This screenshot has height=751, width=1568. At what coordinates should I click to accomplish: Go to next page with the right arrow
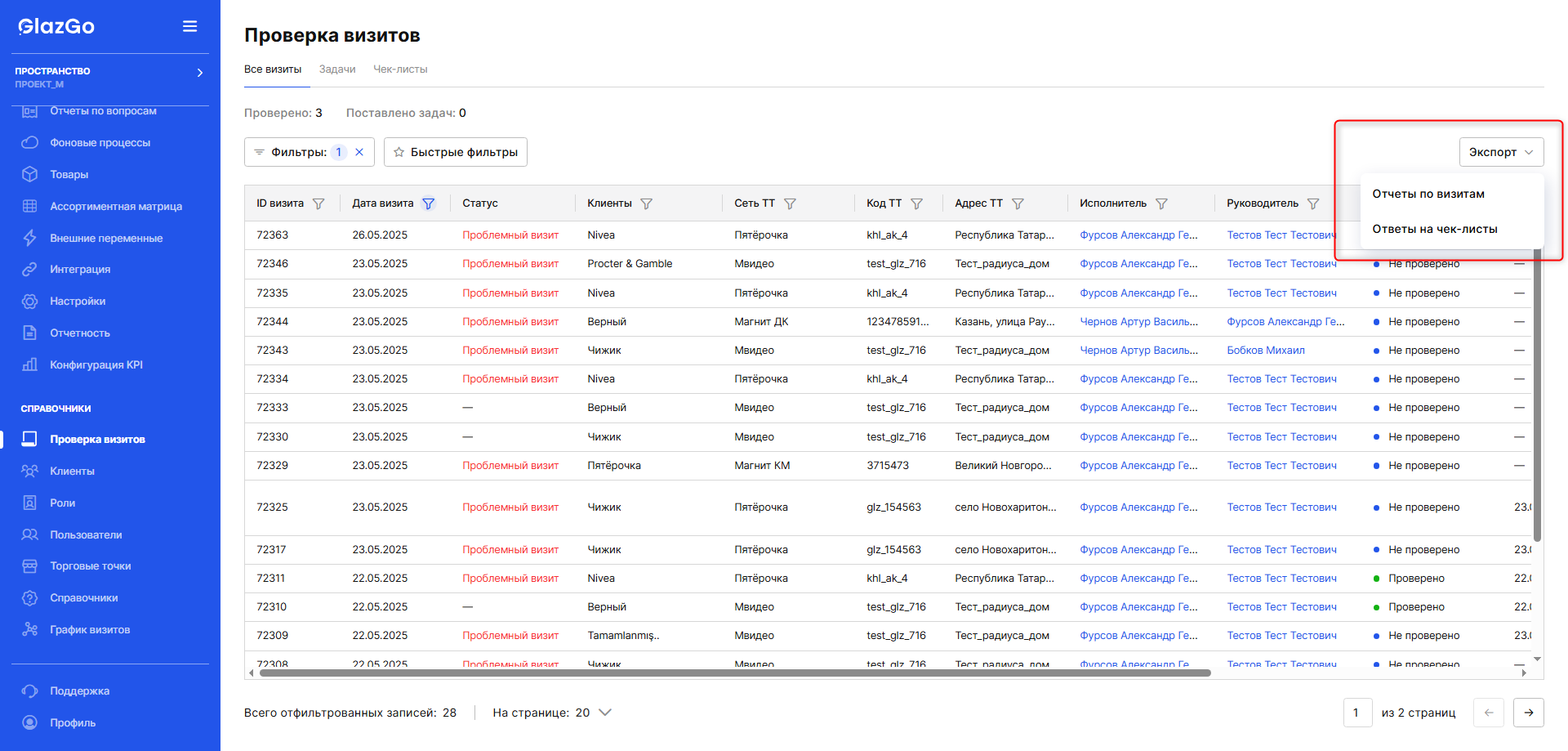tap(1529, 713)
